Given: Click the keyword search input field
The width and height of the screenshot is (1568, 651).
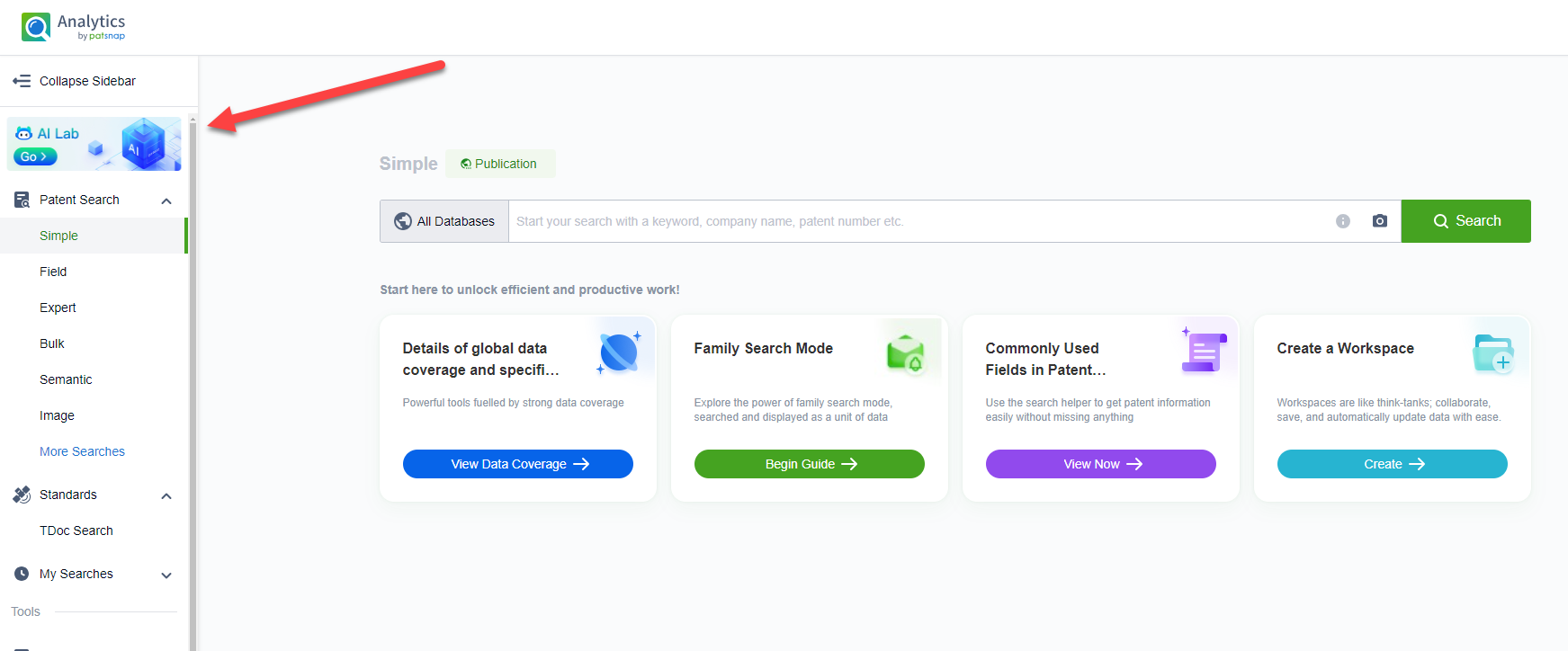Looking at the screenshot, I should pyautogui.click(x=918, y=221).
